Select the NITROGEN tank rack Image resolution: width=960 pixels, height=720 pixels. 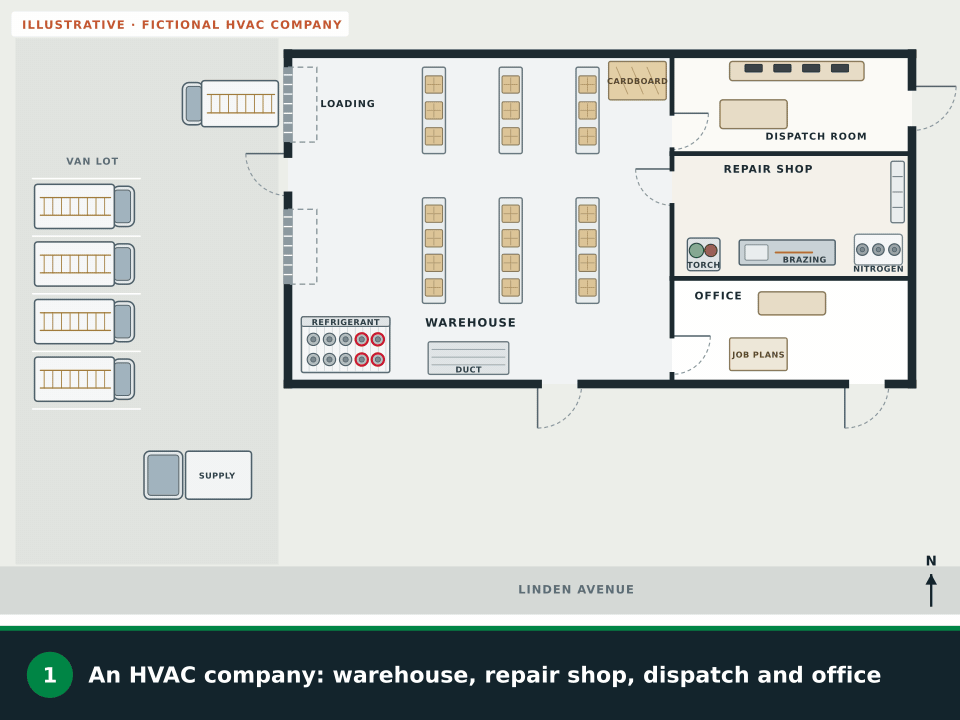pos(878,252)
